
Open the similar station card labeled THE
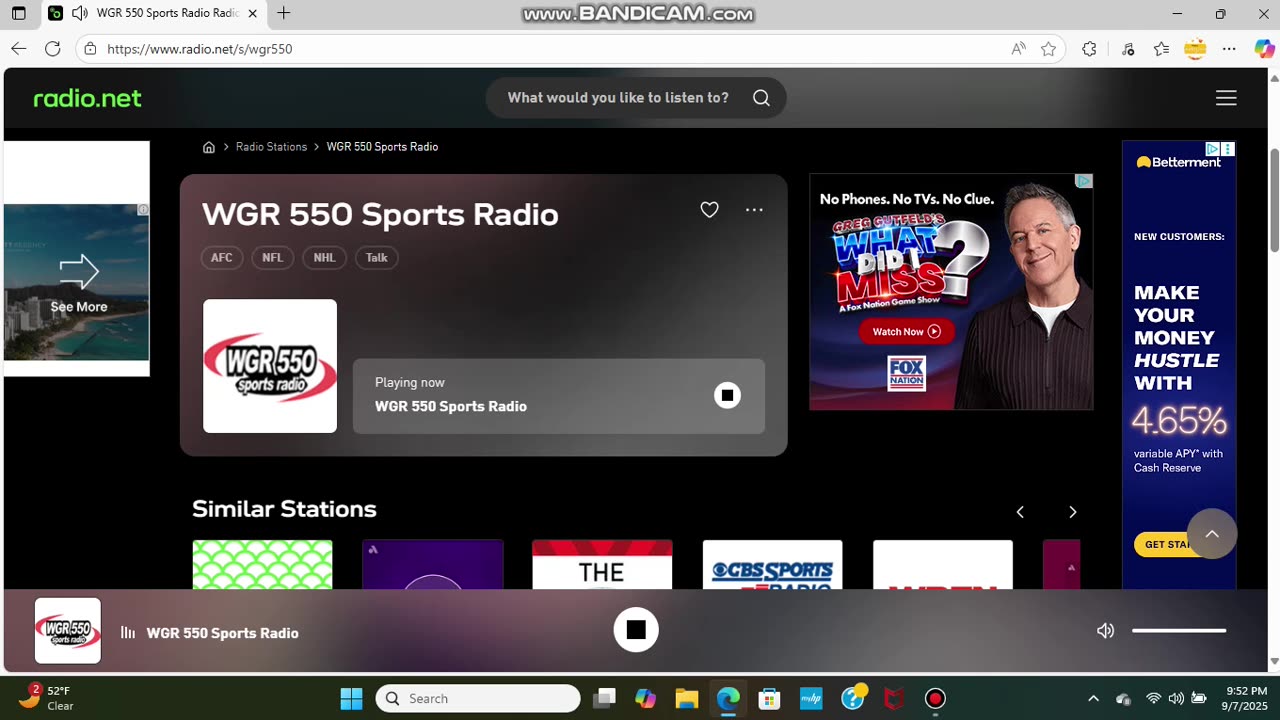point(602,565)
